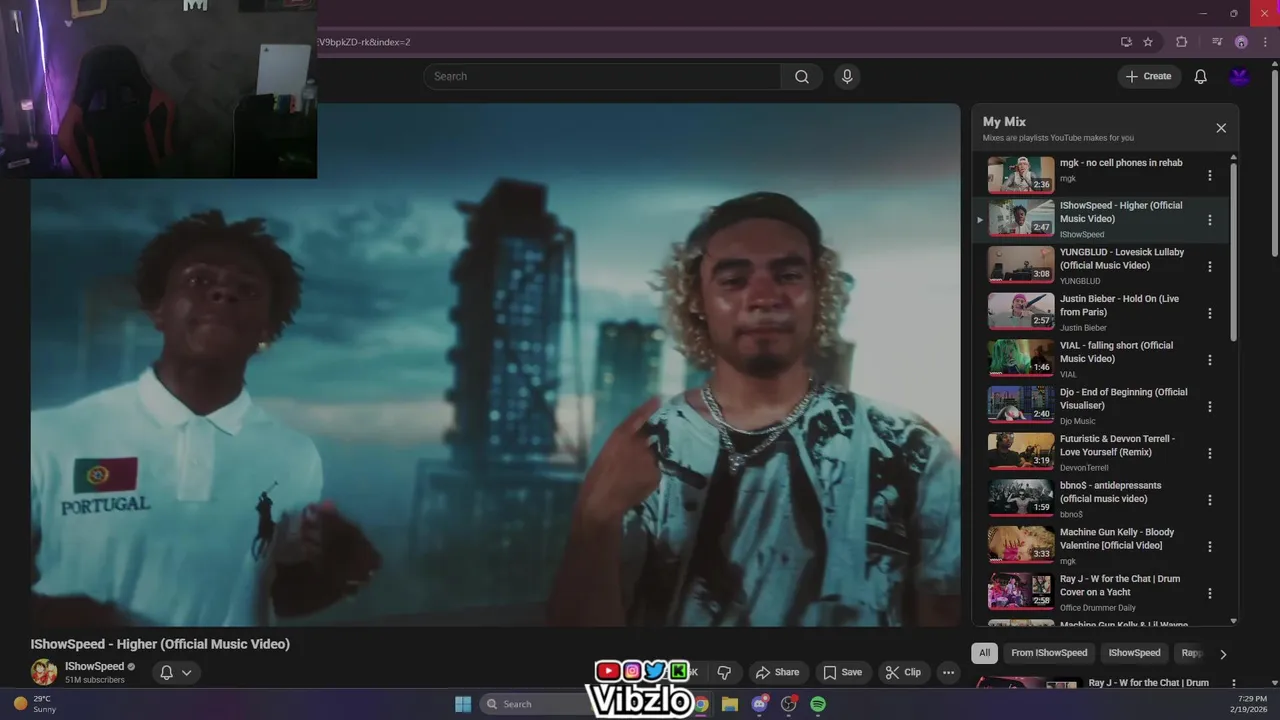The height and width of the screenshot is (720, 1280).
Task: Open the Windows Start menu
Action: [x=463, y=704]
